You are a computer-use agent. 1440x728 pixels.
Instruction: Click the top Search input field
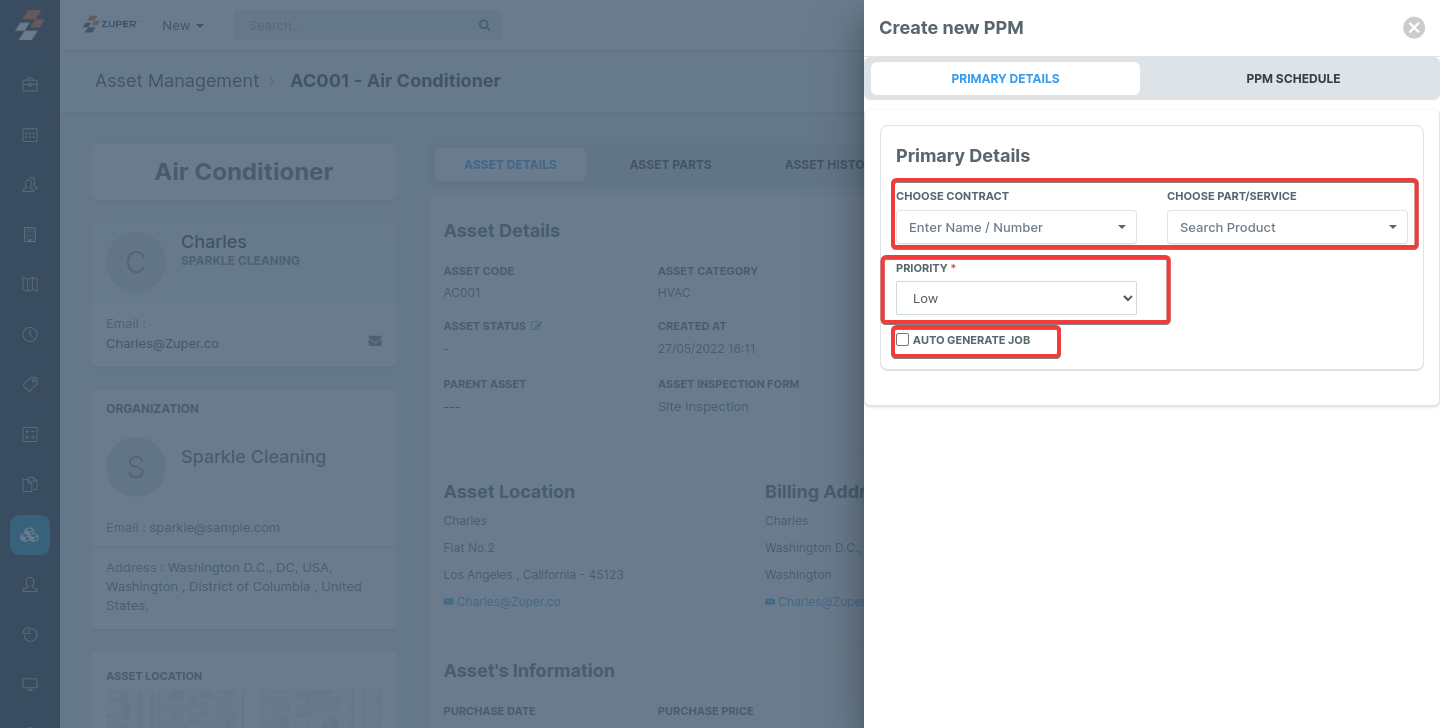pos(360,25)
